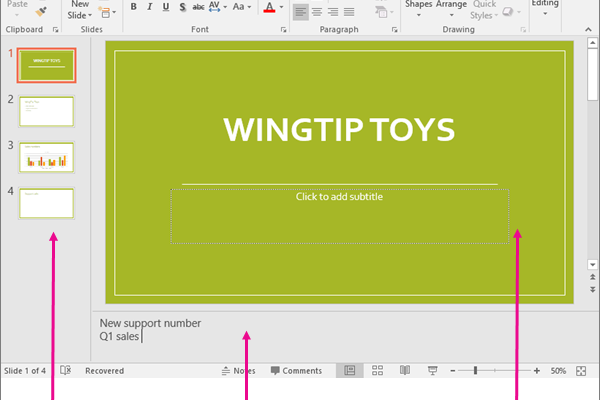Go to previous slide double-arrow button
Image resolution: width=600 pixels, height=400 pixels.
click(x=592, y=277)
